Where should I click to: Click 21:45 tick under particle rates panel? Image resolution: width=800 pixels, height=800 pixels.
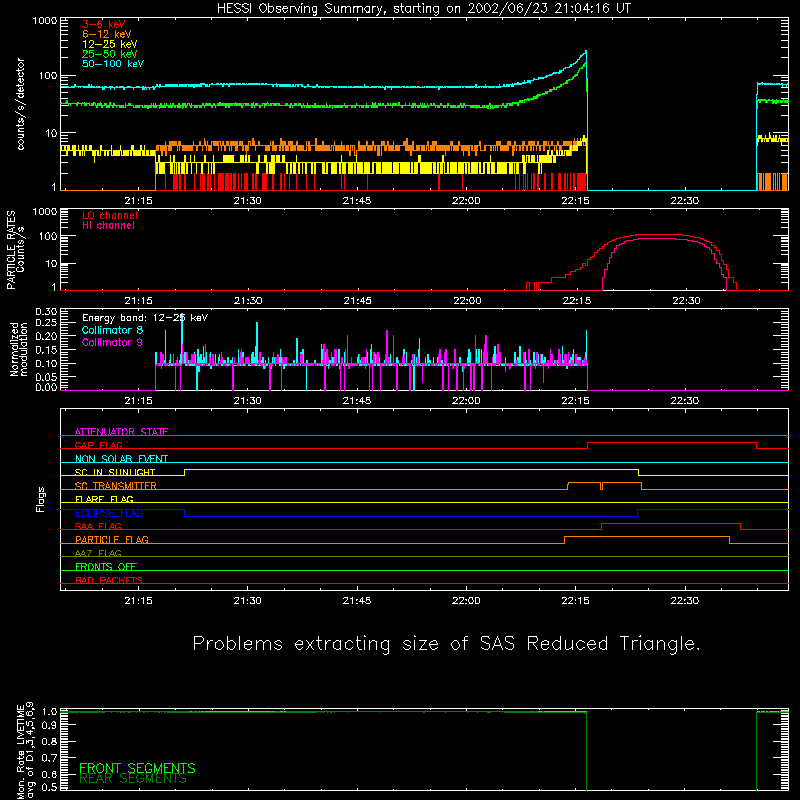click(x=357, y=301)
